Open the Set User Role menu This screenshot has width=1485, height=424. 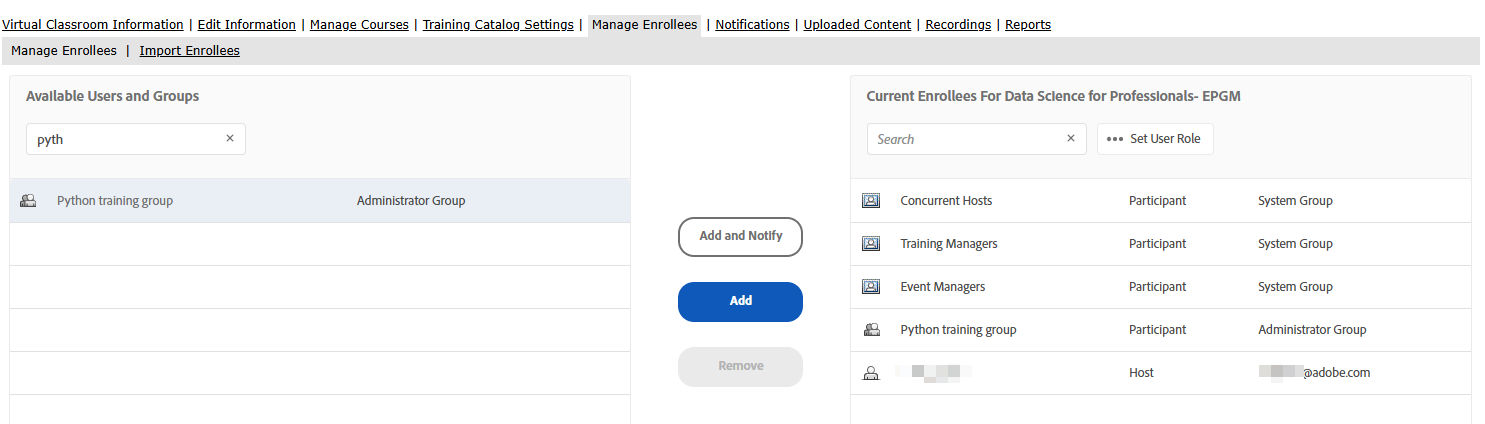click(1155, 139)
